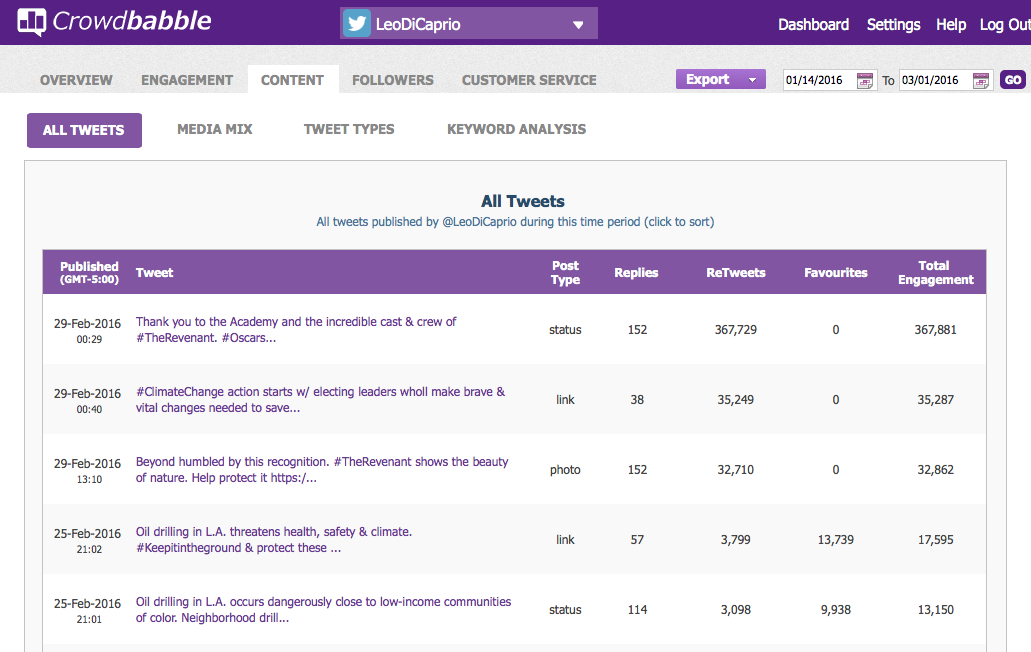Open the calendar icon for end date
The image size is (1031, 652).
coord(980,80)
